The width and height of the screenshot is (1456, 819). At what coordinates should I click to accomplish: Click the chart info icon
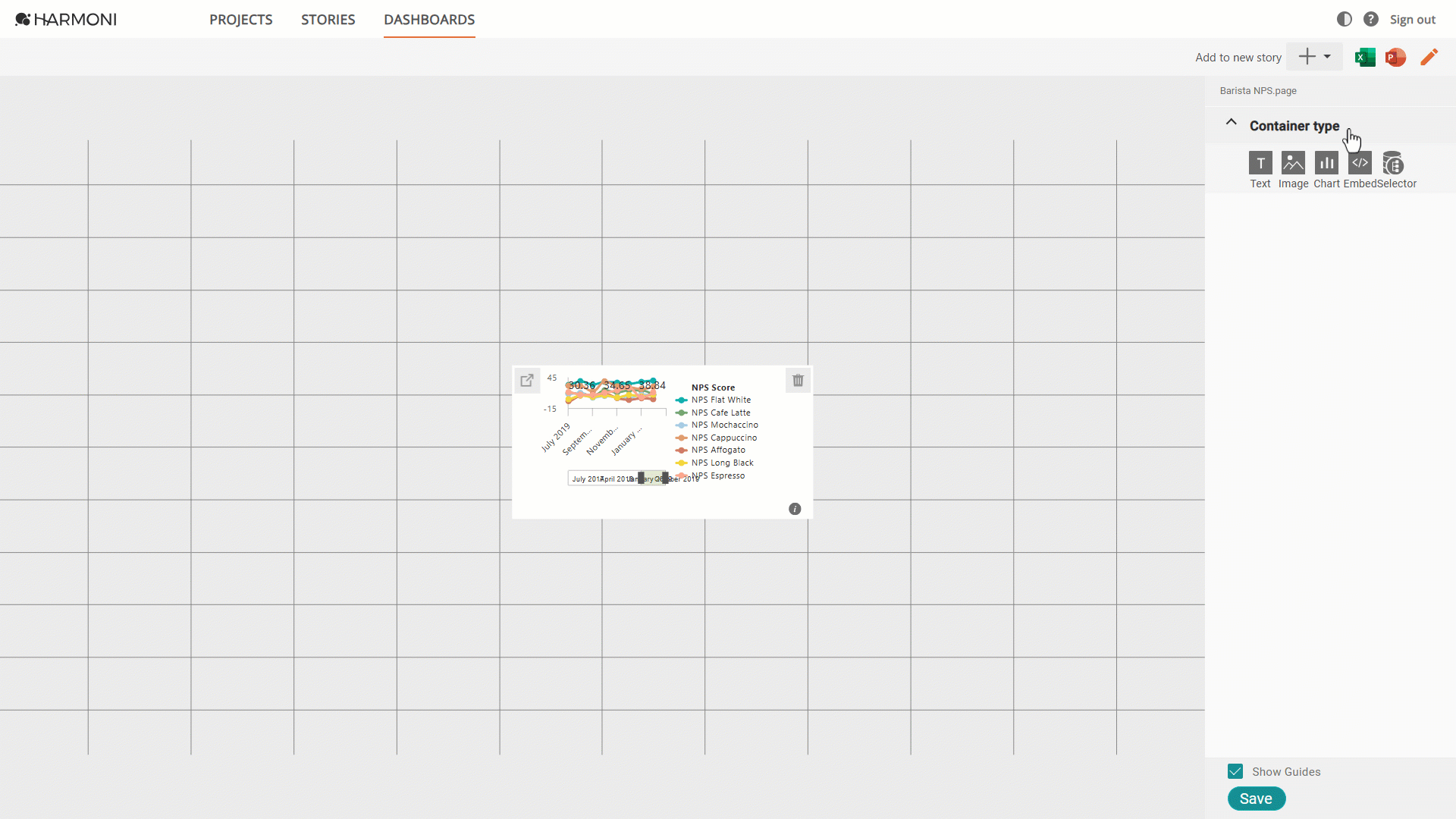click(x=795, y=509)
